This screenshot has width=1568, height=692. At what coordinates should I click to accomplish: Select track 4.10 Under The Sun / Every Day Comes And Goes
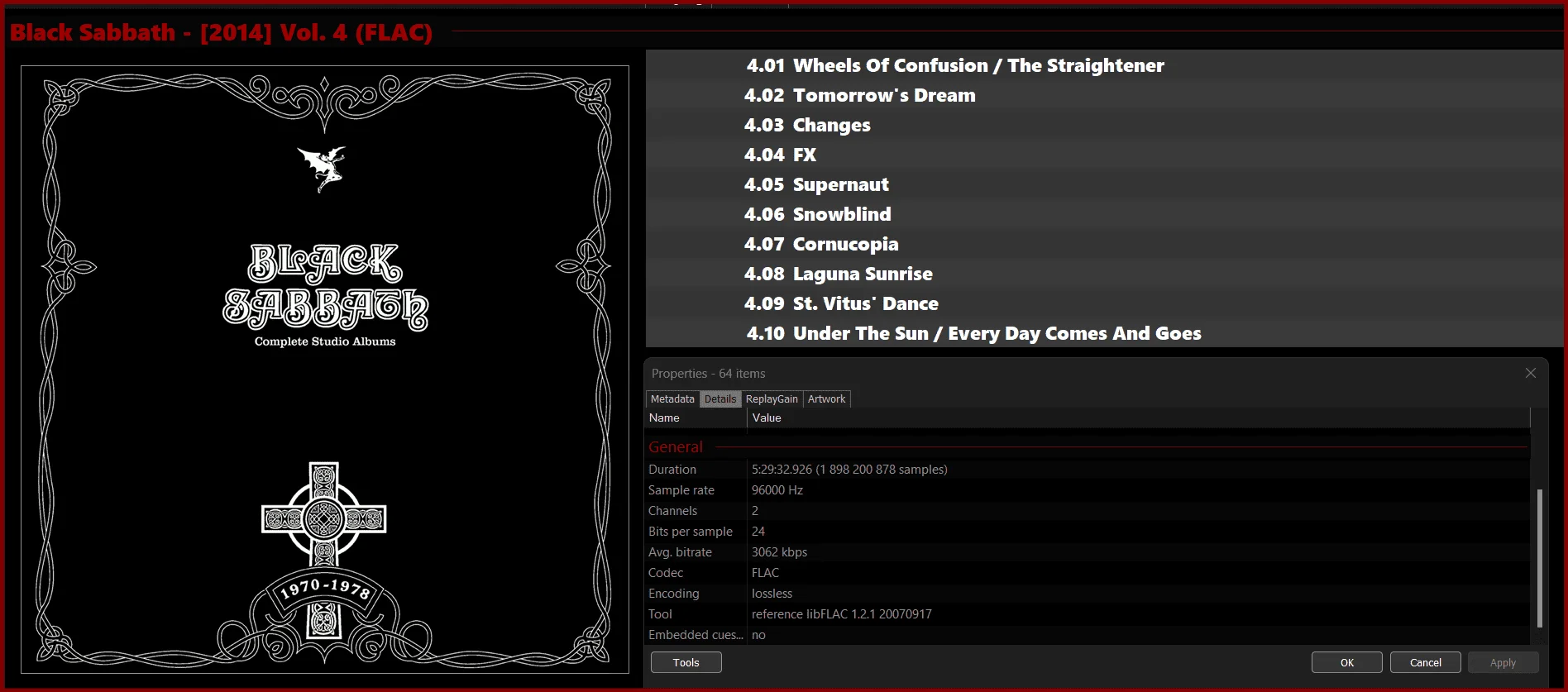pos(1104,333)
